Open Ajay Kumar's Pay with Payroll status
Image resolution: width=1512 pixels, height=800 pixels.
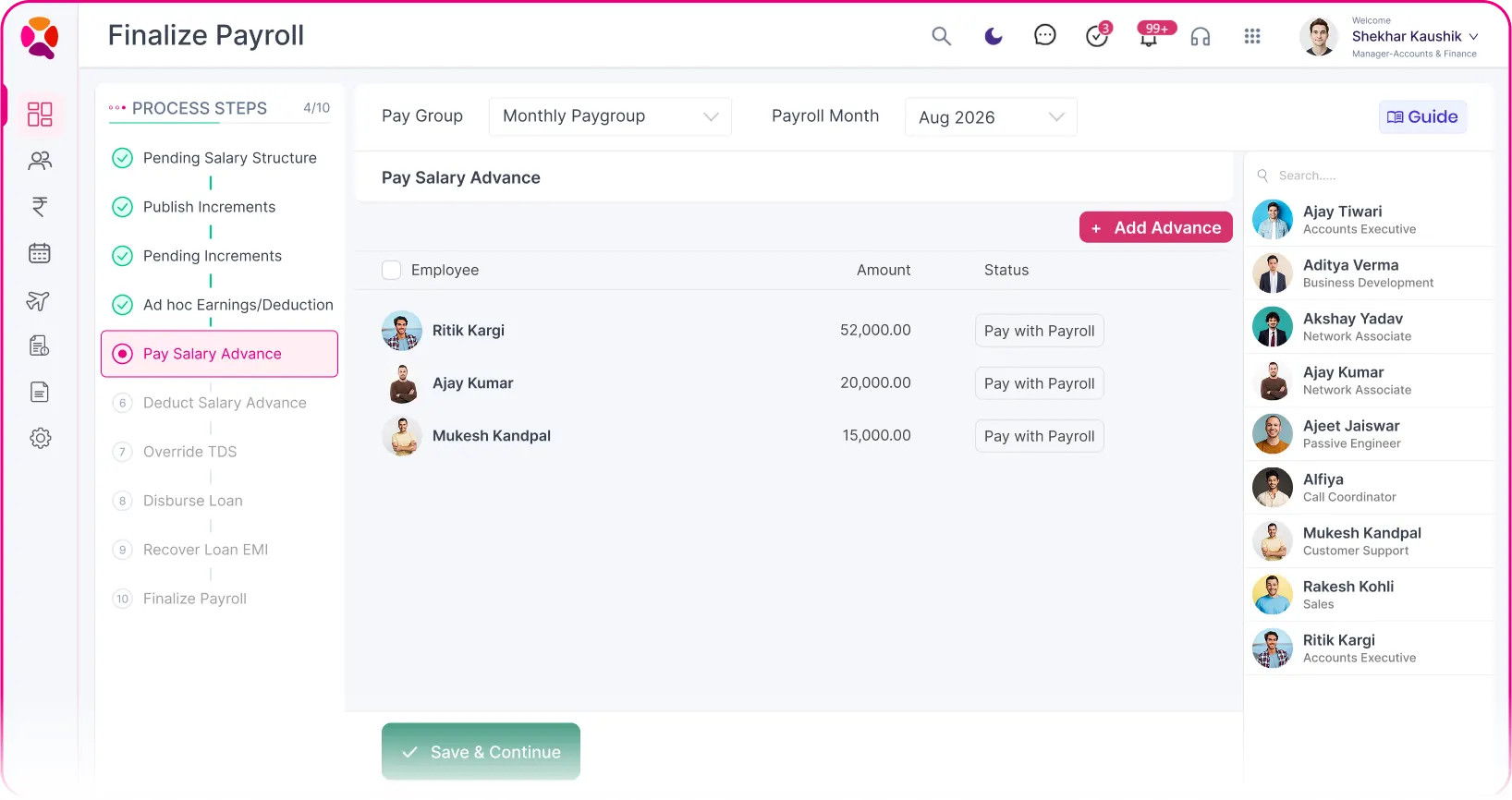point(1039,383)
